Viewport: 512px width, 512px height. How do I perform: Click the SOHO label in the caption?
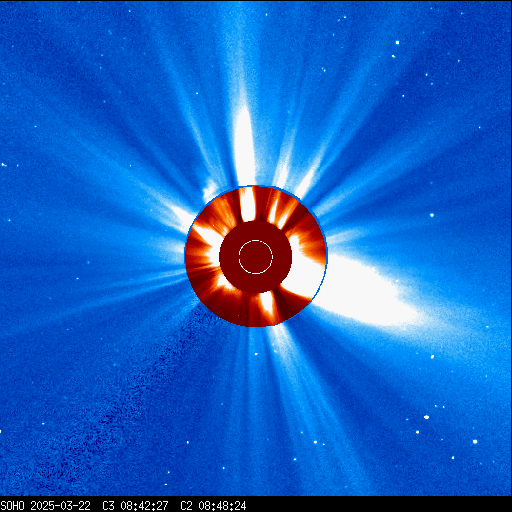click(13, 506)
